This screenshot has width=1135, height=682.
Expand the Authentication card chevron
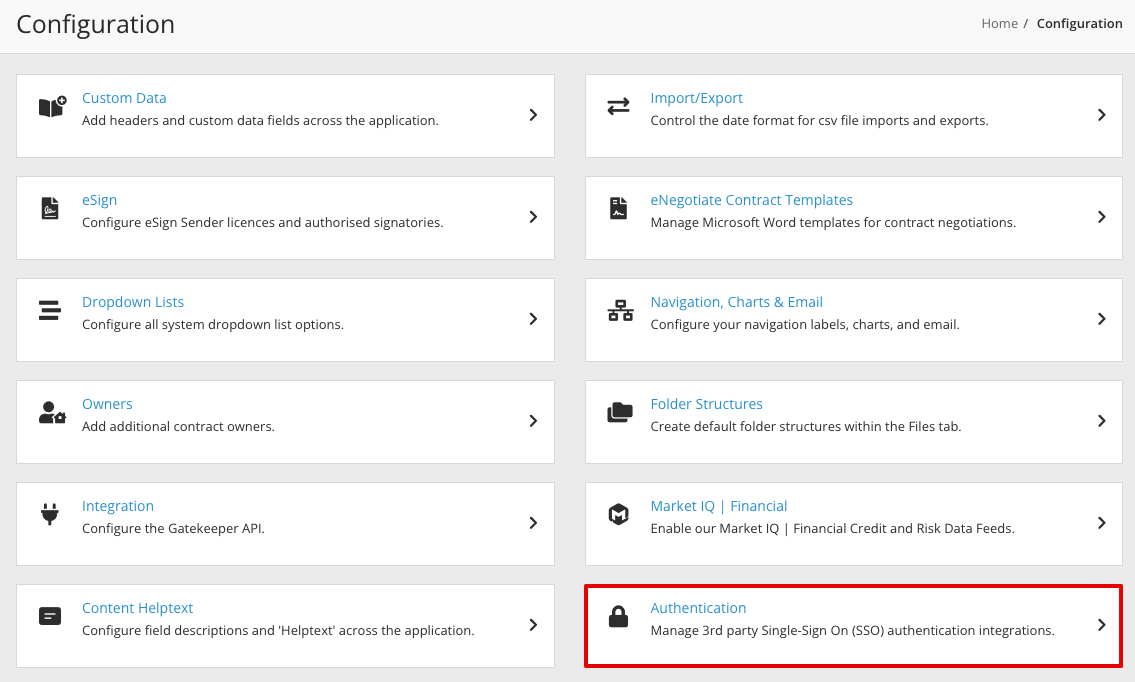pos(1101,625)
